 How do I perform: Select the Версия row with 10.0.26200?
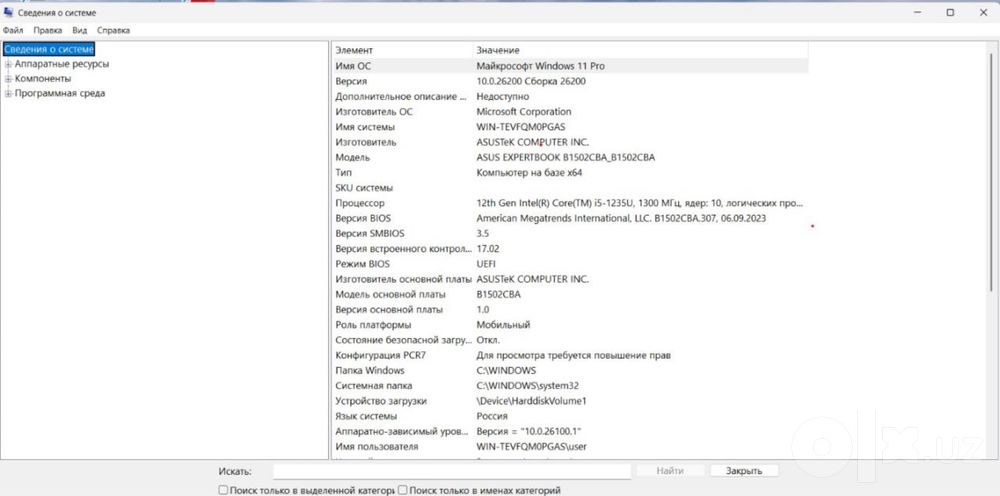[x=571, y=81]
